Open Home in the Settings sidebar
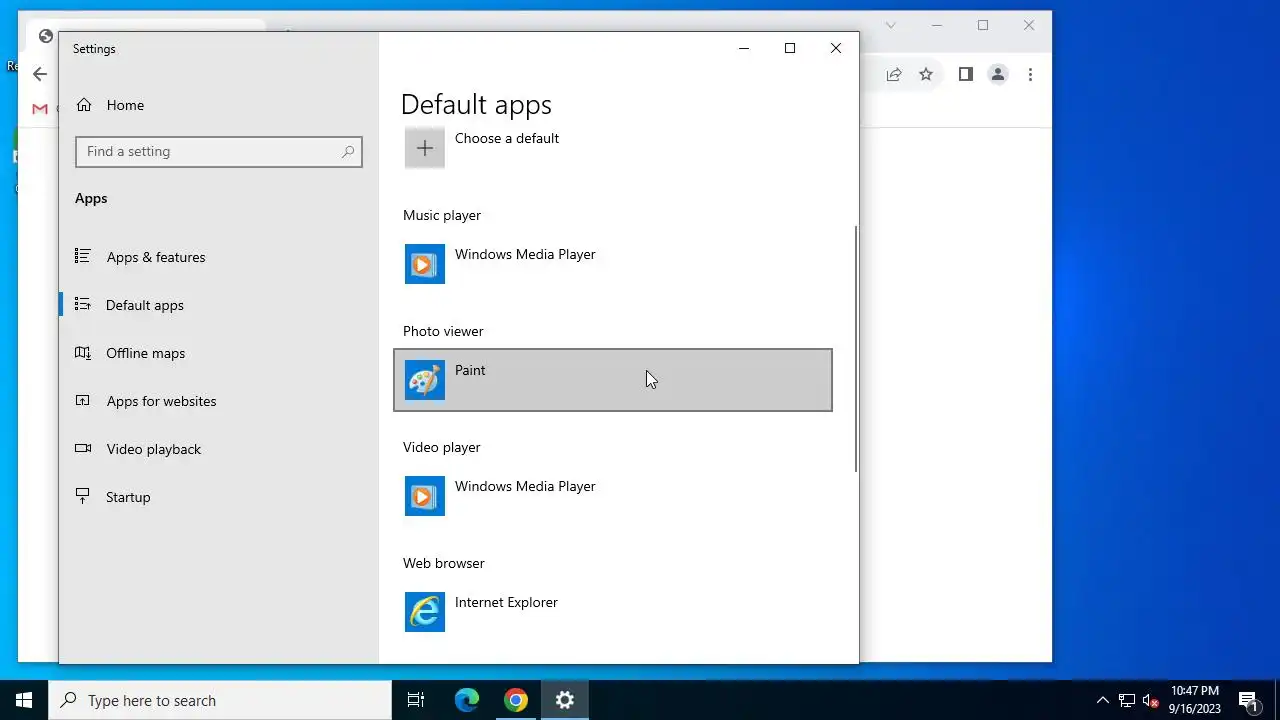This screenshot has height=720, width=1280. point(110,105)
